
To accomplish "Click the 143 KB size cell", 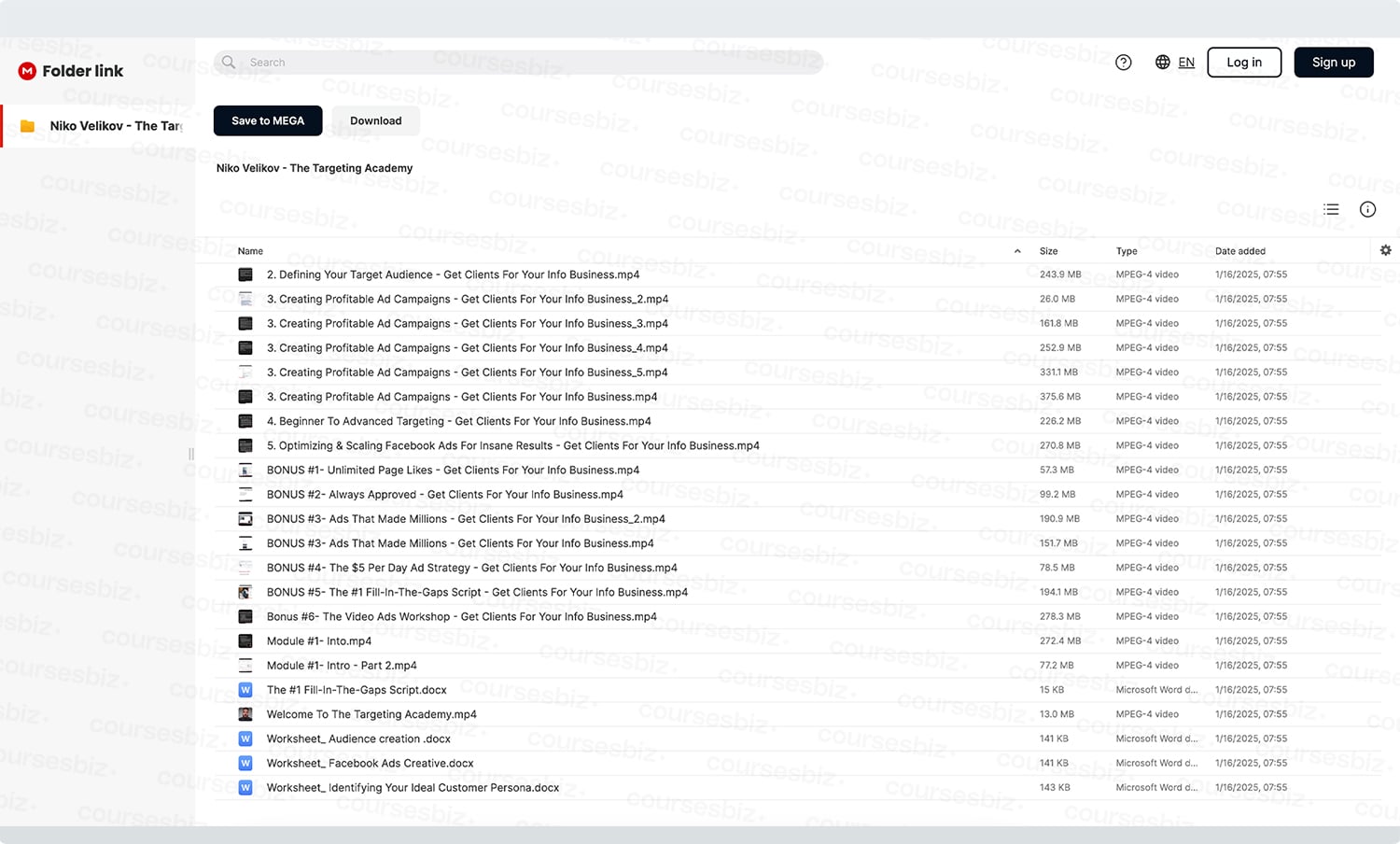I will (1055, 787).
